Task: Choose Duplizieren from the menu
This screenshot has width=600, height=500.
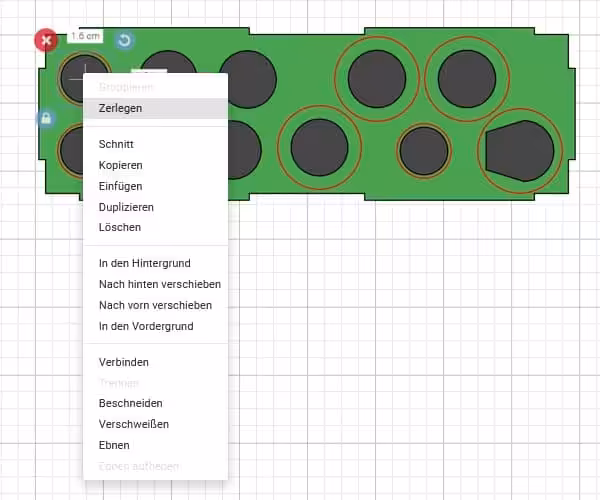Action: [126, 207]
